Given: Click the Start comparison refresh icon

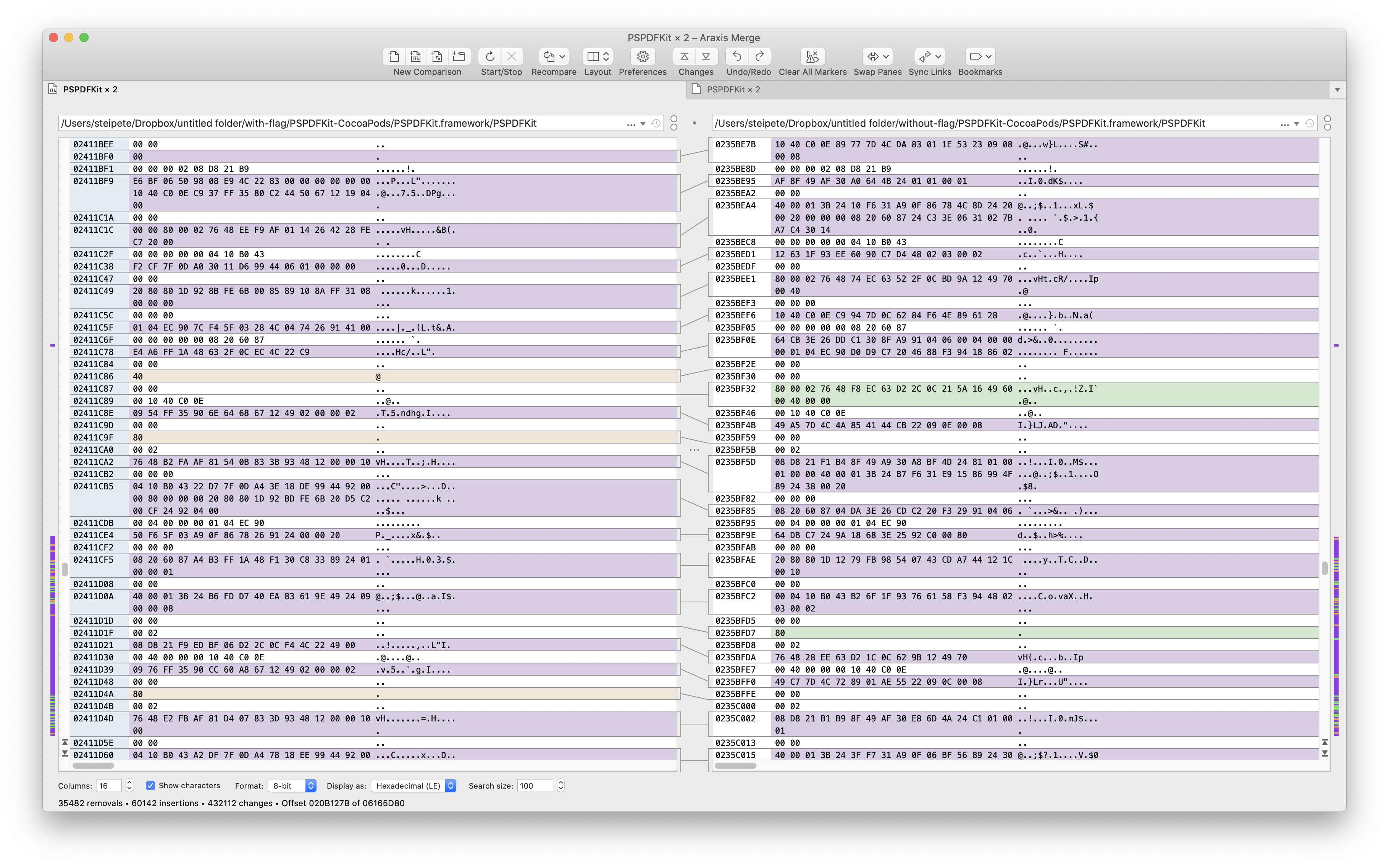Looking at the screenshot, I should pos(490,56).
